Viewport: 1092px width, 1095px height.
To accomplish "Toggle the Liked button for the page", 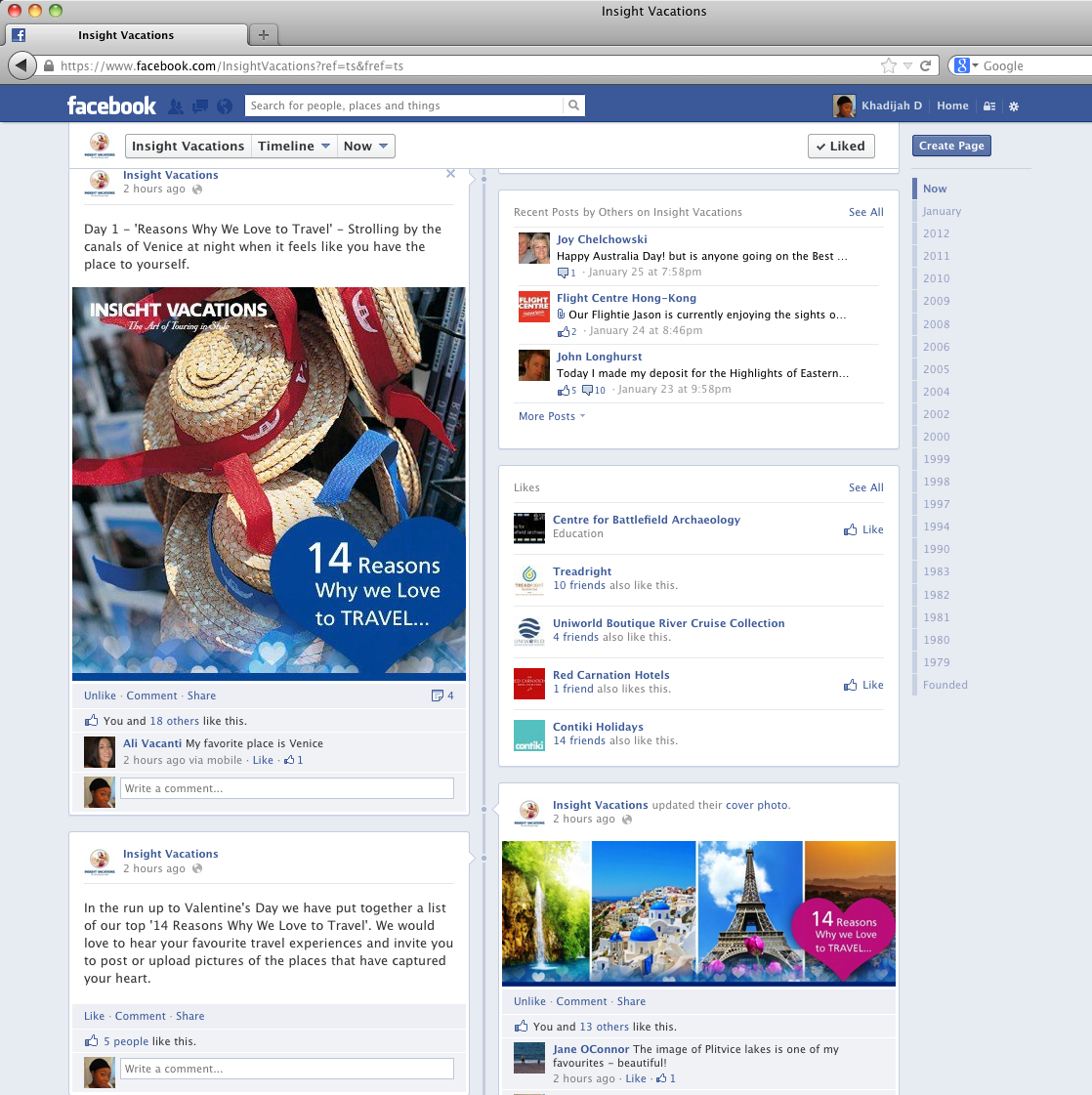I will click(x=841, y=146).
